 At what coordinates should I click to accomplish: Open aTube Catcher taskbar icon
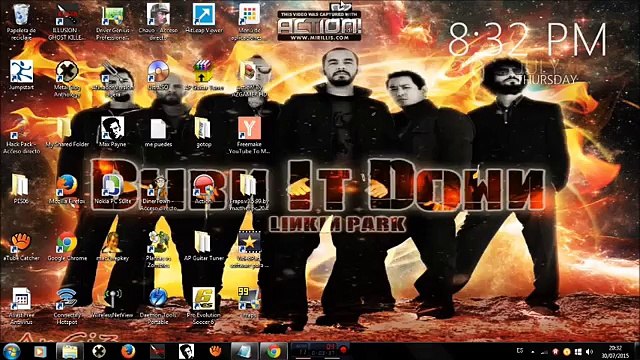click(215, 351)
